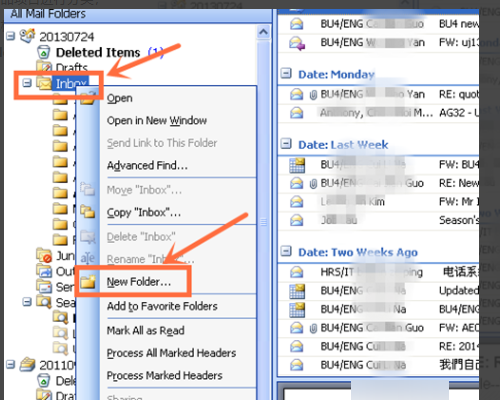Click attachment icon on RE: New message
Viewport: 500px width, 400px height.
313,184
